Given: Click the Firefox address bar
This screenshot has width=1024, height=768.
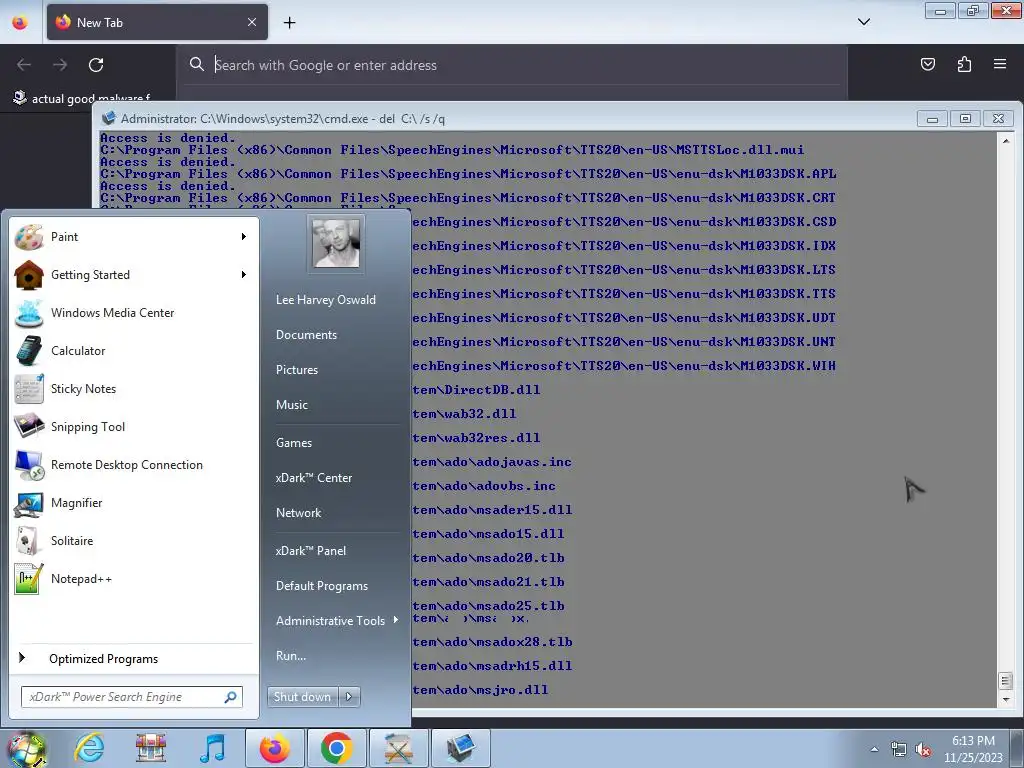Looking at the screenshot, I should pos(512,65).
